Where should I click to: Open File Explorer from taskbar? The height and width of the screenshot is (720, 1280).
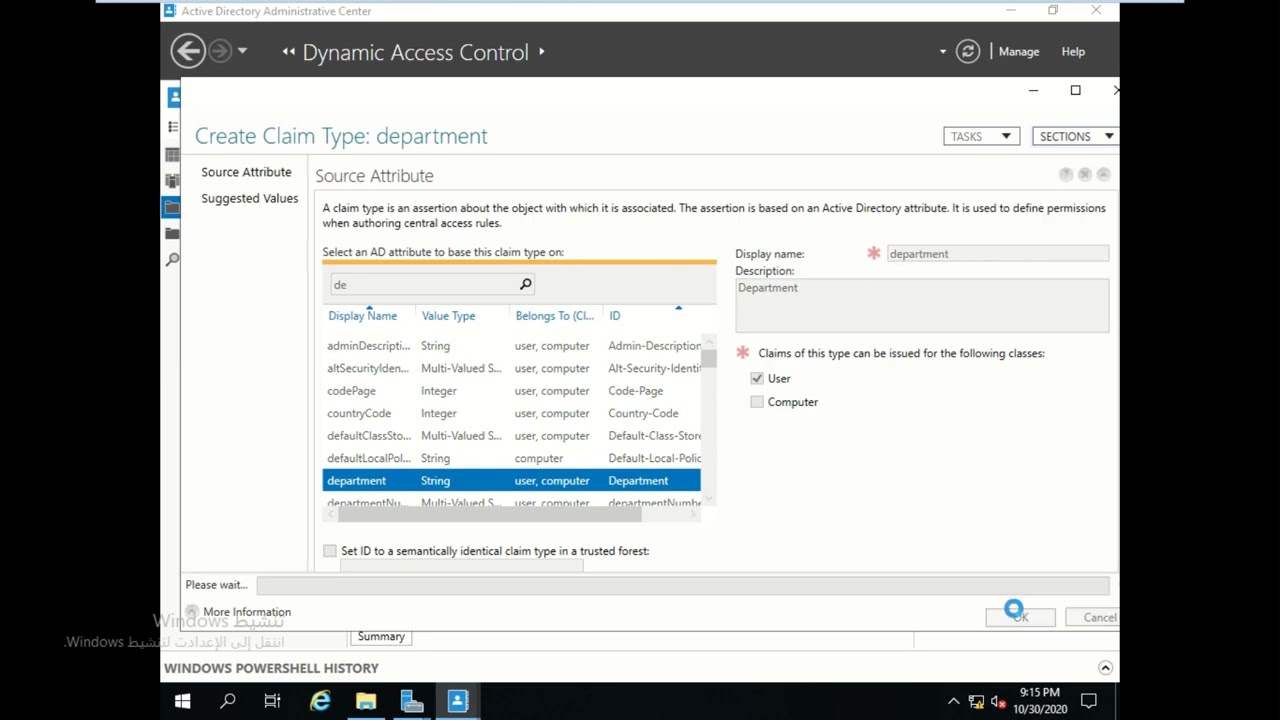[x=366, y=701]
